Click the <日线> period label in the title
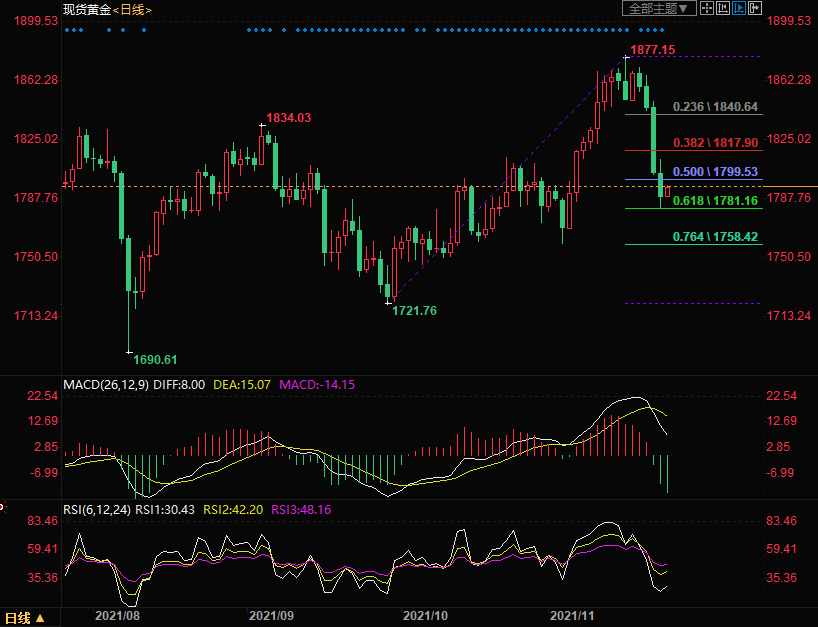The width and height of the screenshot is (818, 627). [x=131, y=9]
